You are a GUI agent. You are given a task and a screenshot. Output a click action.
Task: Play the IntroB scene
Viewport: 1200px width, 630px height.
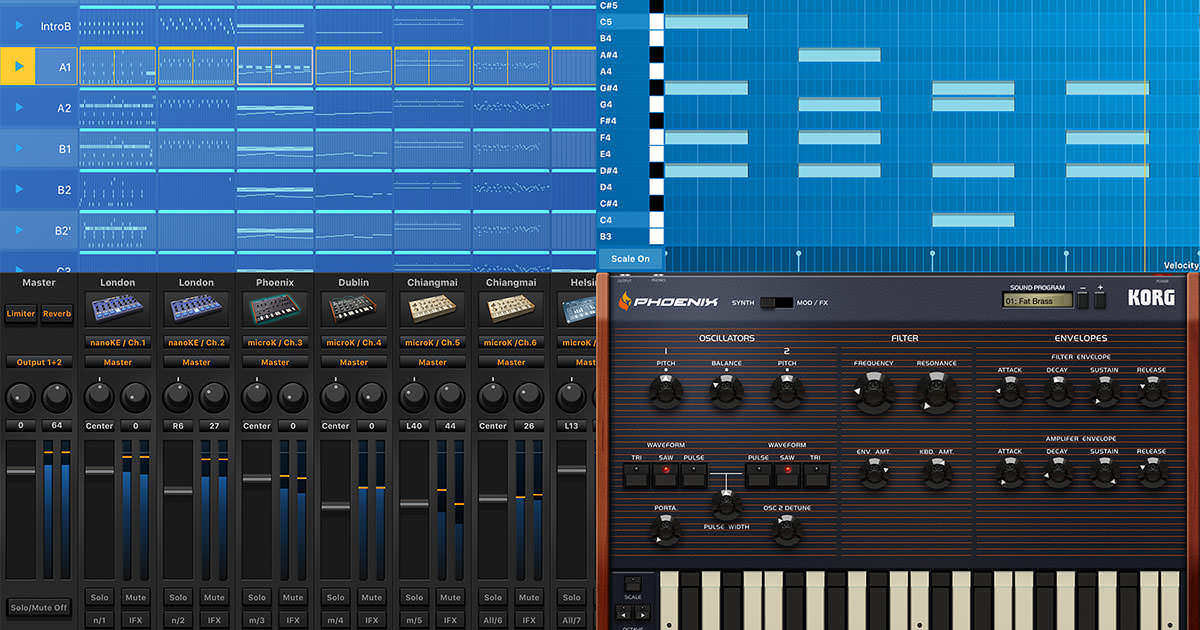point(19,25)
